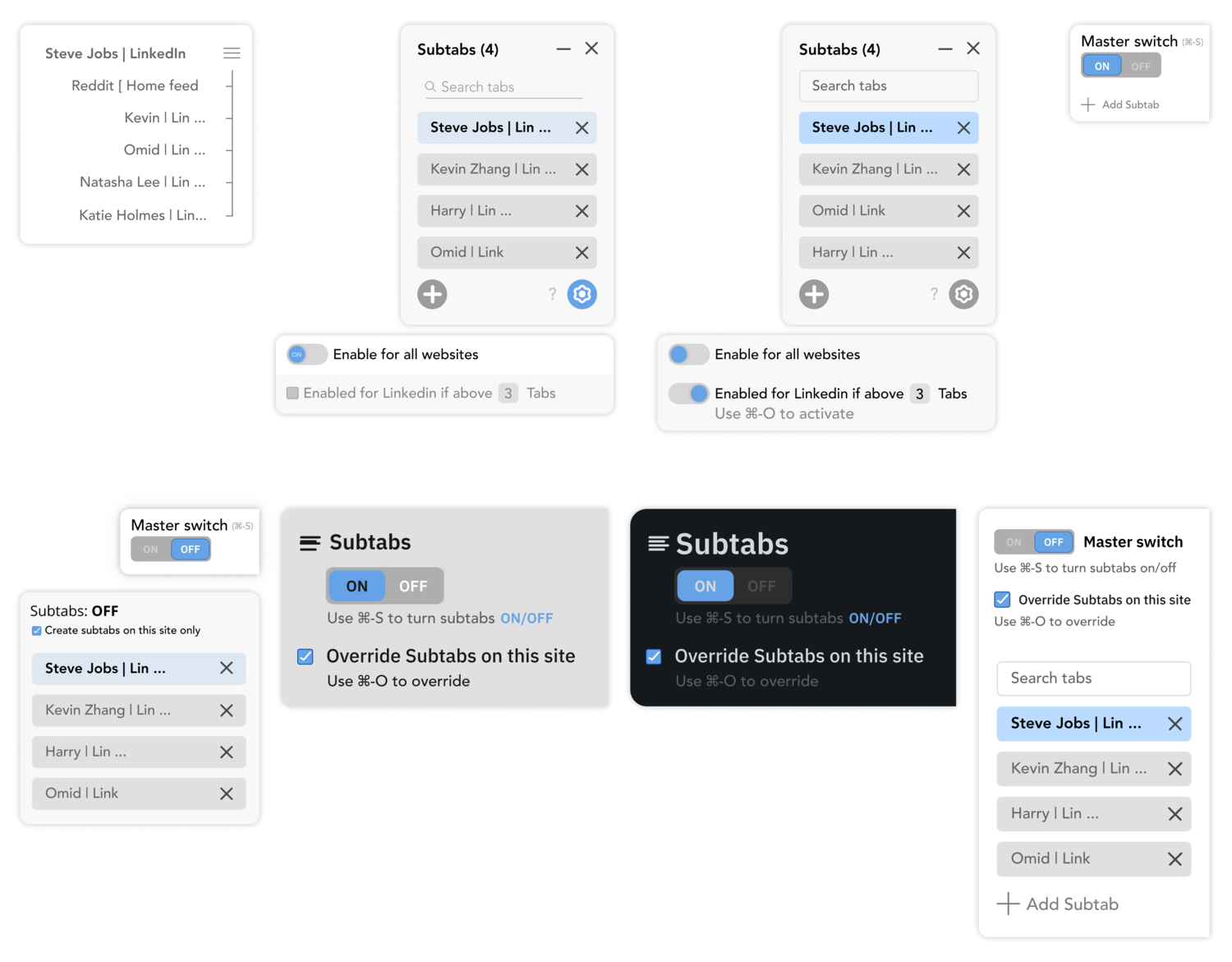Click the blue ON/OFF link on the dark panel

coord(875,618)
